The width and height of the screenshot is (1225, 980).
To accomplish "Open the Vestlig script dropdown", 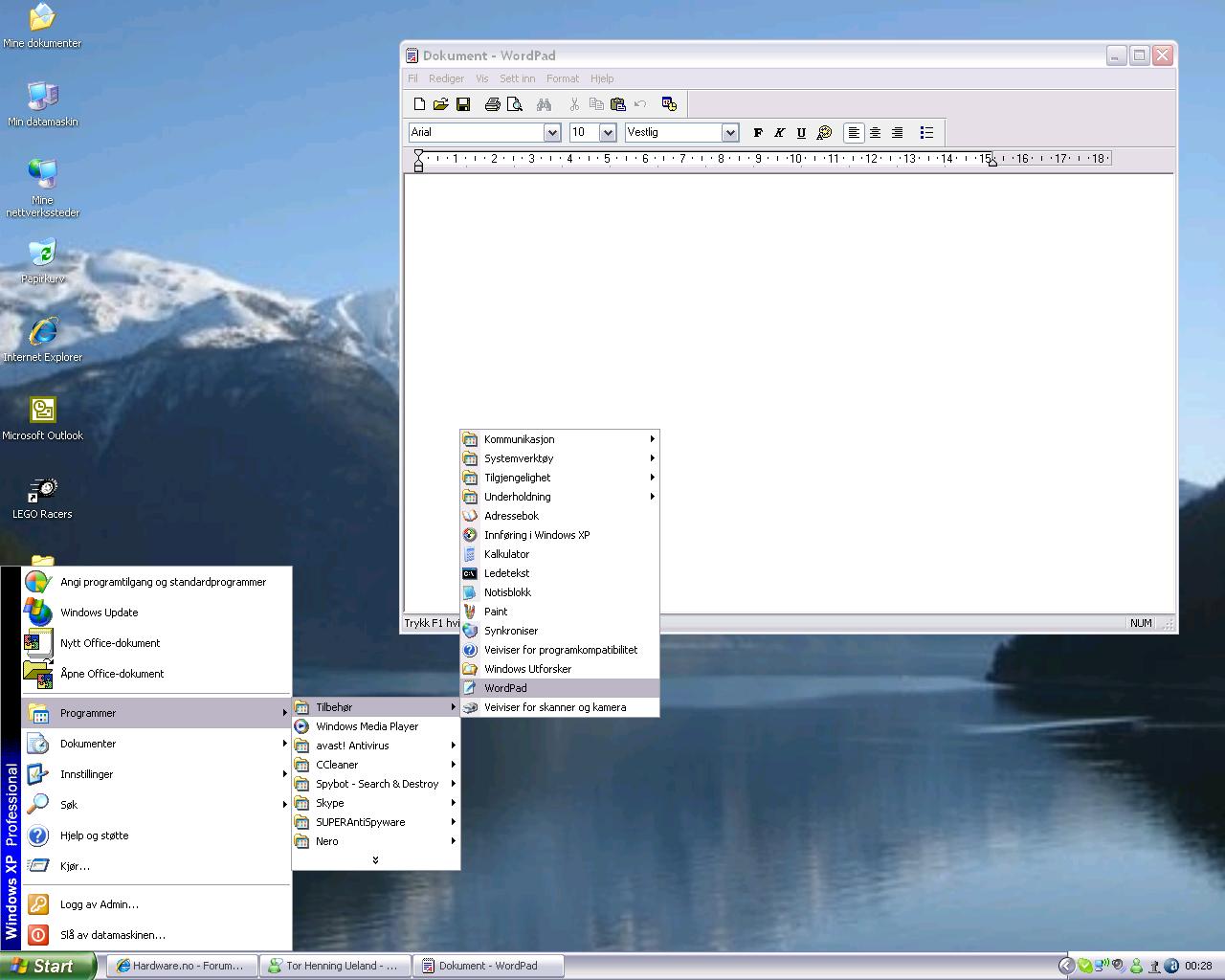I will pos(730,133).
